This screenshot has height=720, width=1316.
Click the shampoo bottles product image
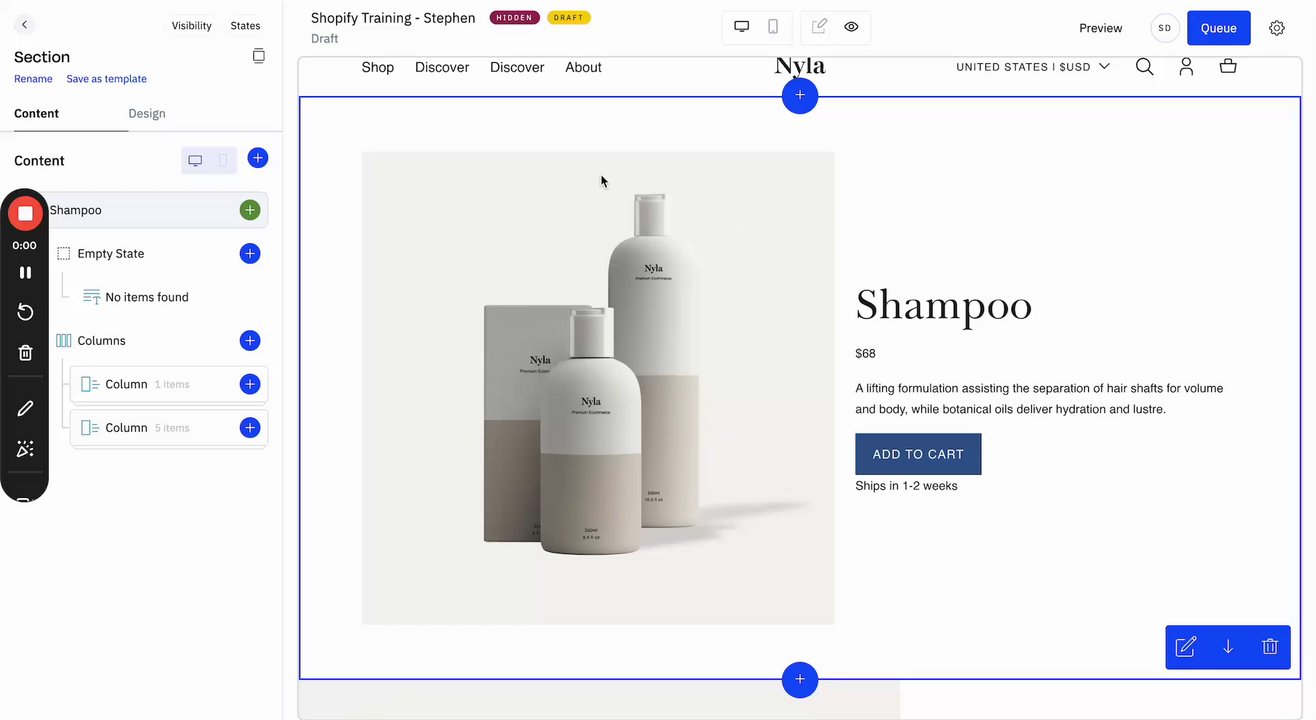(598, 388)
